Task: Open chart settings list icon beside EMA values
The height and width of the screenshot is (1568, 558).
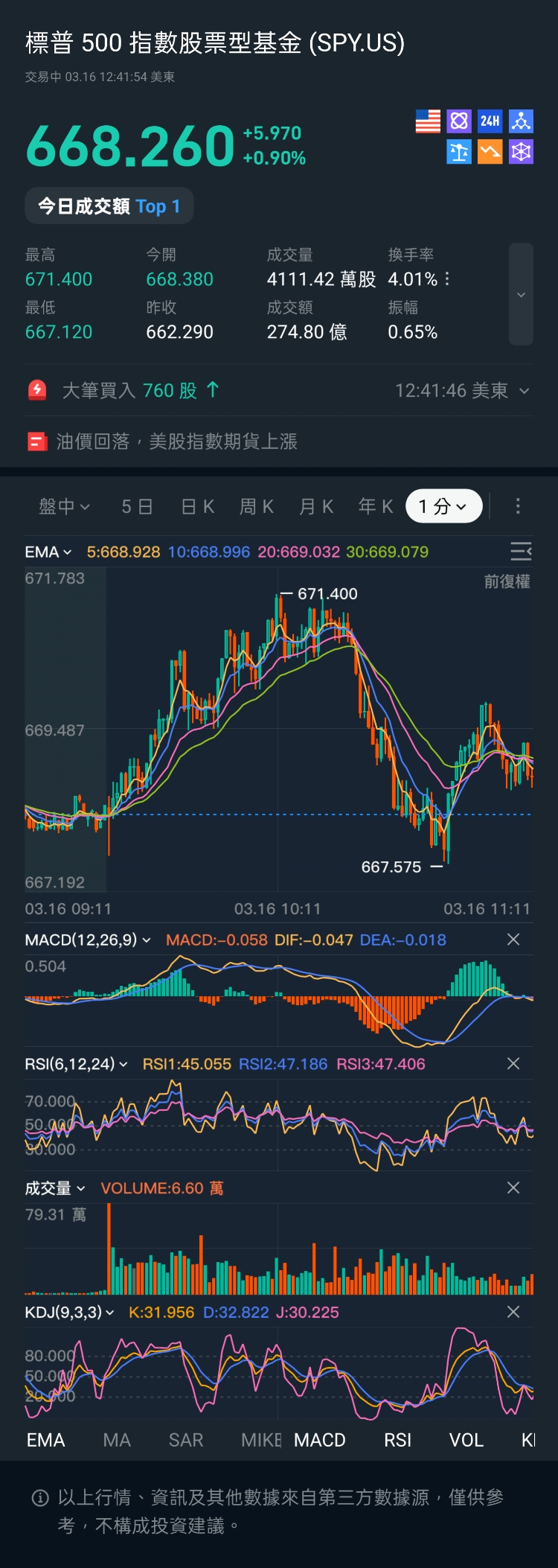Action: [x=521, y=551]
